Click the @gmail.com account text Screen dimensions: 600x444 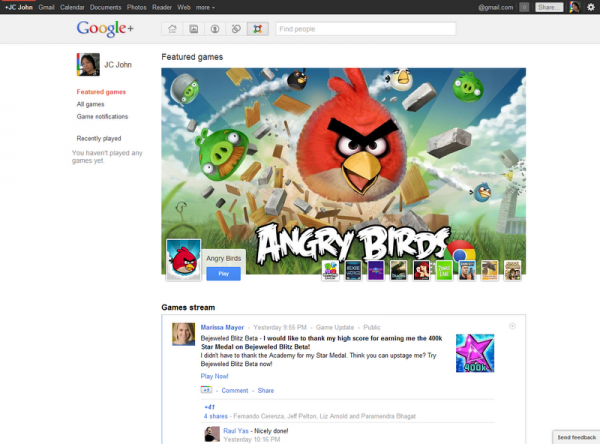click(x=496, y=7)
